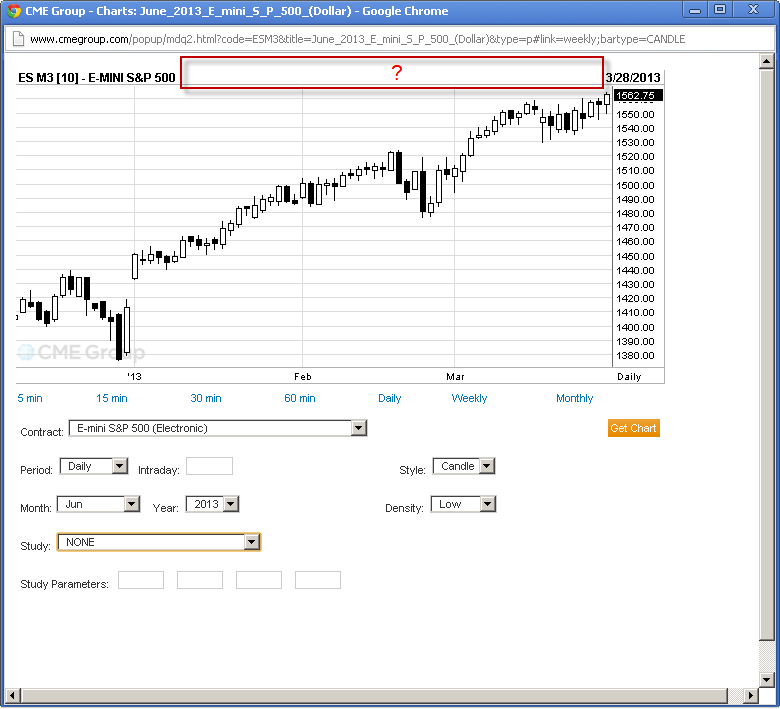780x709 pixels.
Task: Click the vertical scrollbar thumb
Action: pyautogui.click(x=766, y=355)
